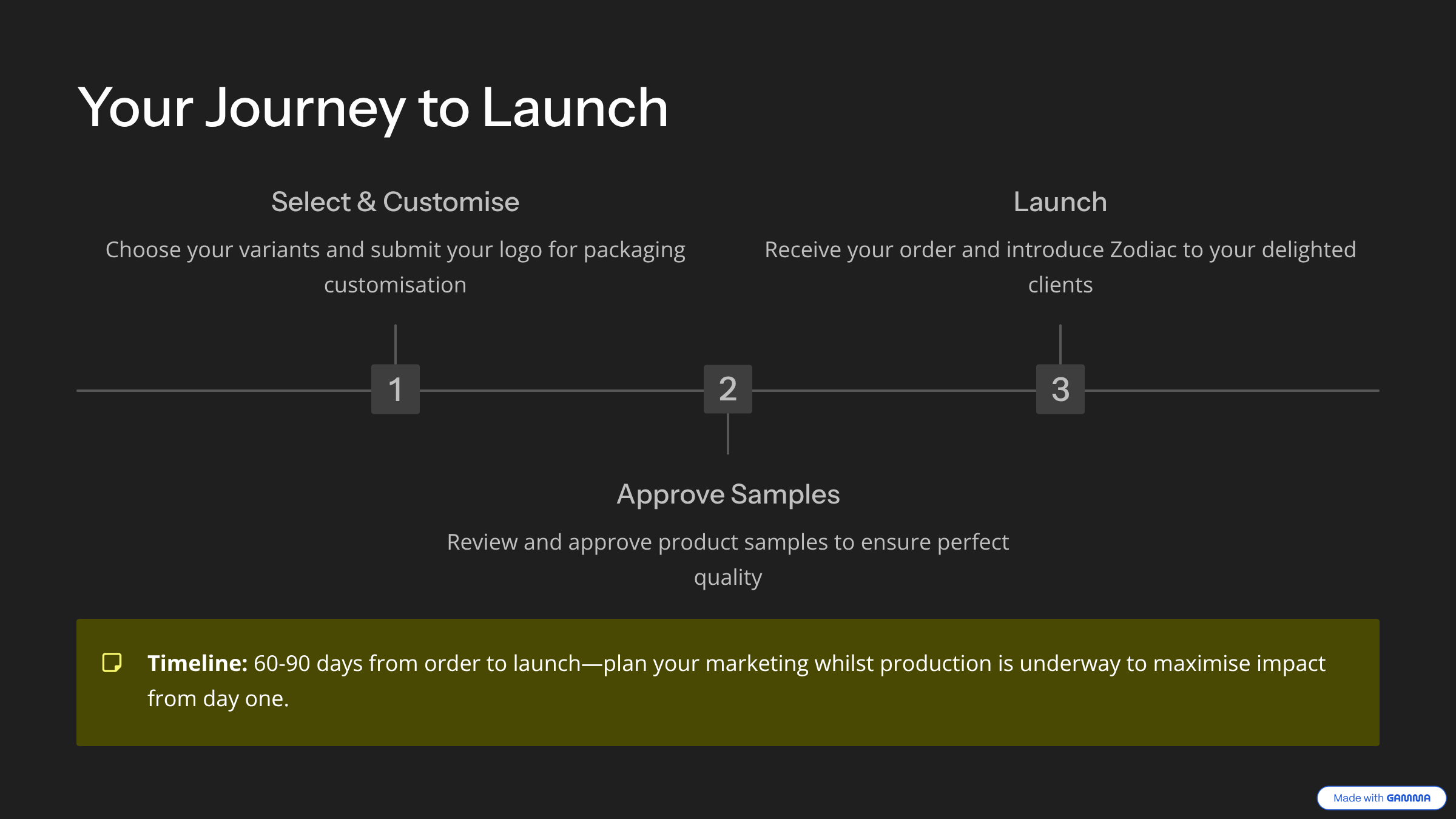Image resolution: width=1456 pixels, height=819 pixels.
Task: Click the bold 'Timeline:' label
Action: [197, 663]
